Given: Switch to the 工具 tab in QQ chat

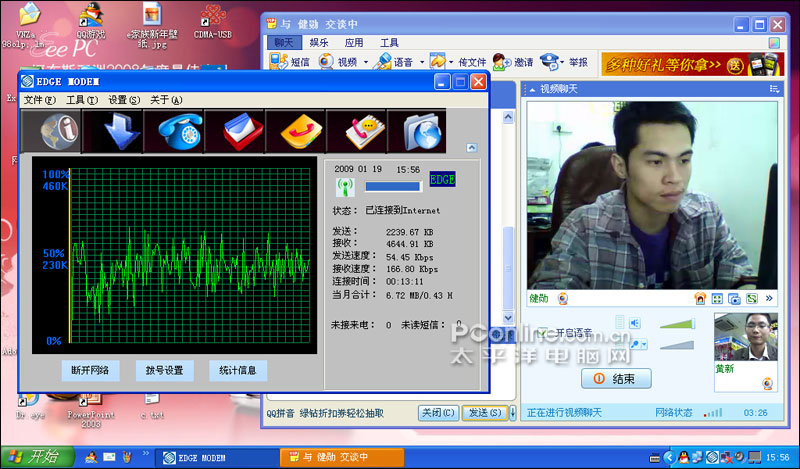Looking at the screenshot, I should [x=389, y=43].
